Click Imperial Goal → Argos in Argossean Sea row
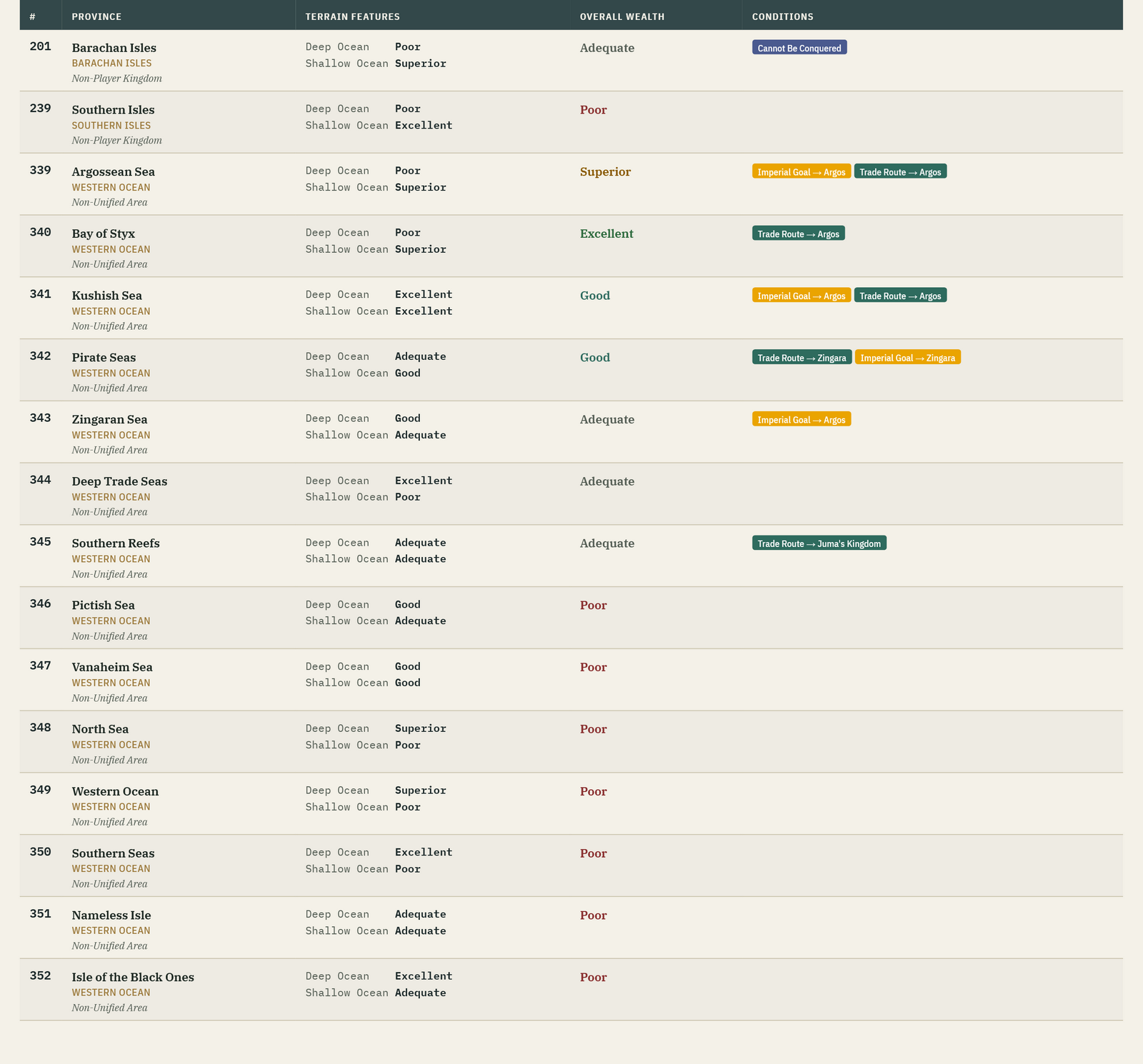The height and width of the screenshot is (1064, 1143). pos(802,171)
